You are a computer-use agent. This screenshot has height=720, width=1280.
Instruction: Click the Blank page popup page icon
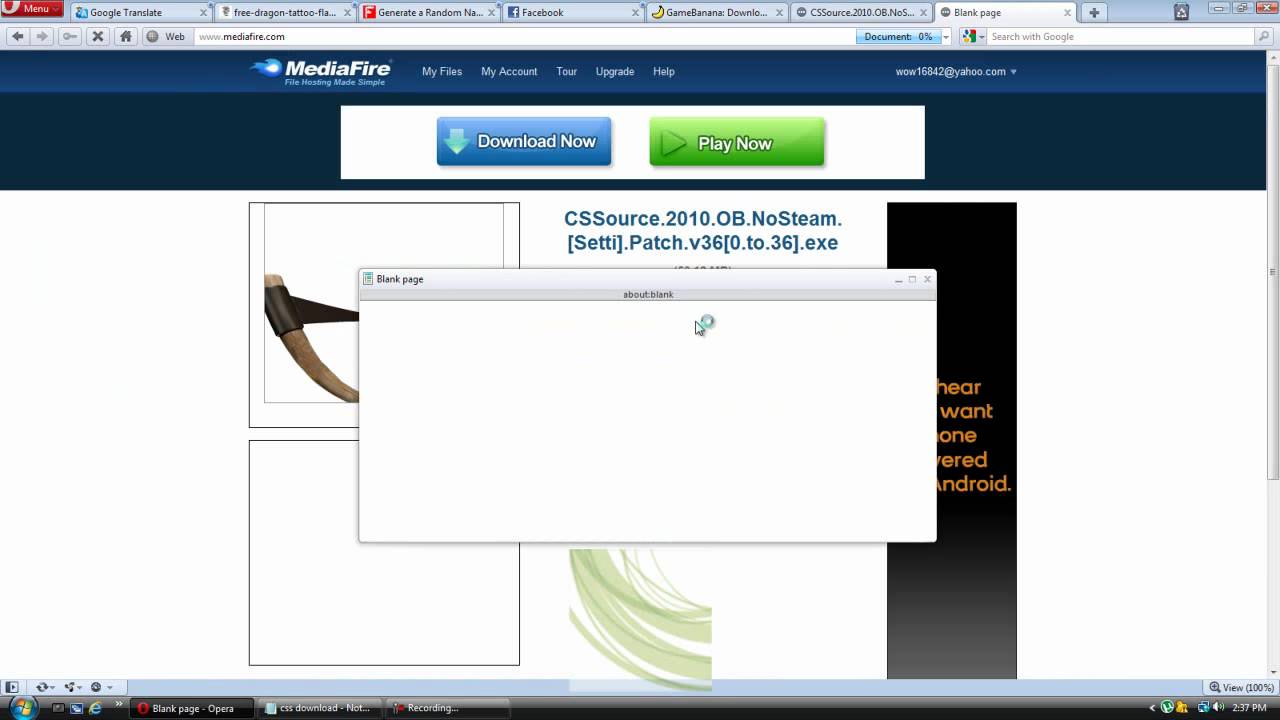(x=368, y=279)
